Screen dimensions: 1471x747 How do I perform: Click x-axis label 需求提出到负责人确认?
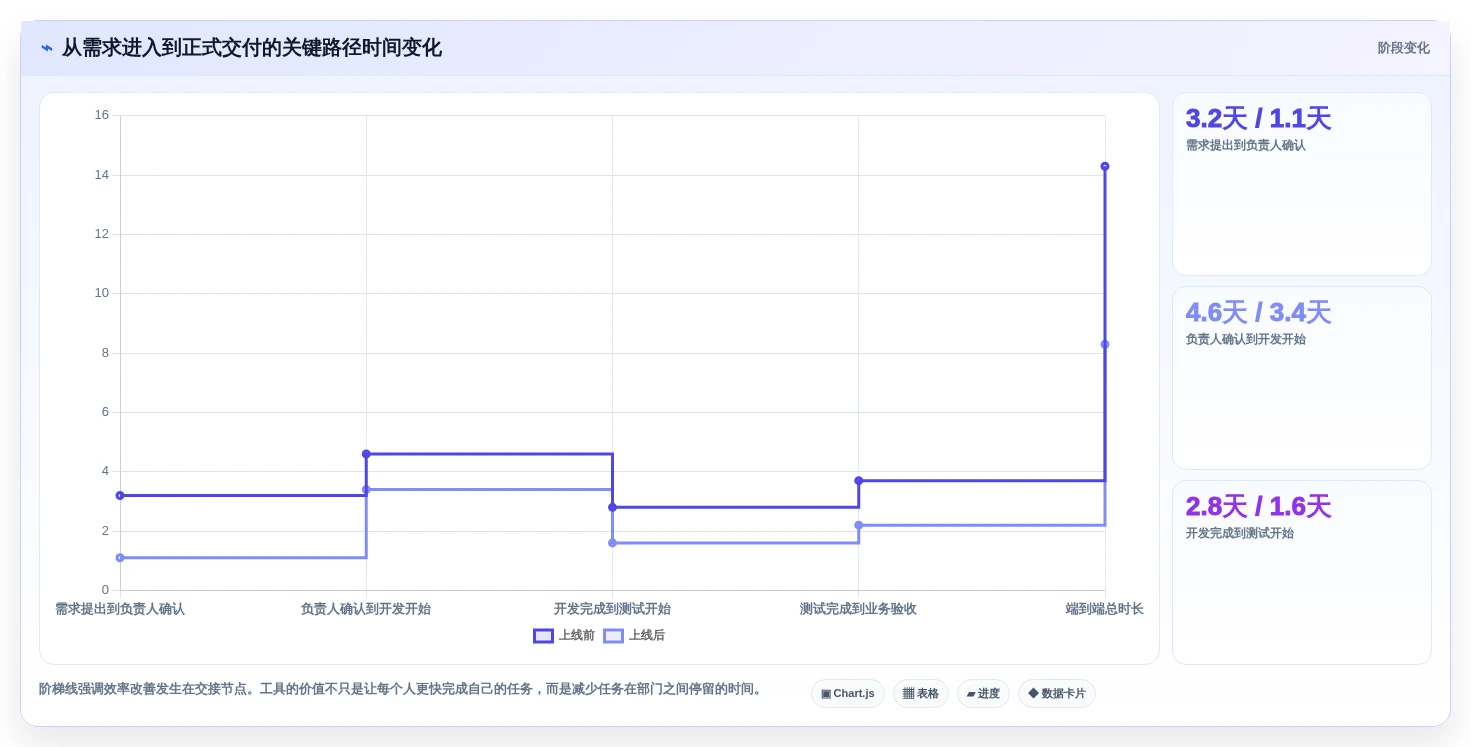click(x=120, y=609)
